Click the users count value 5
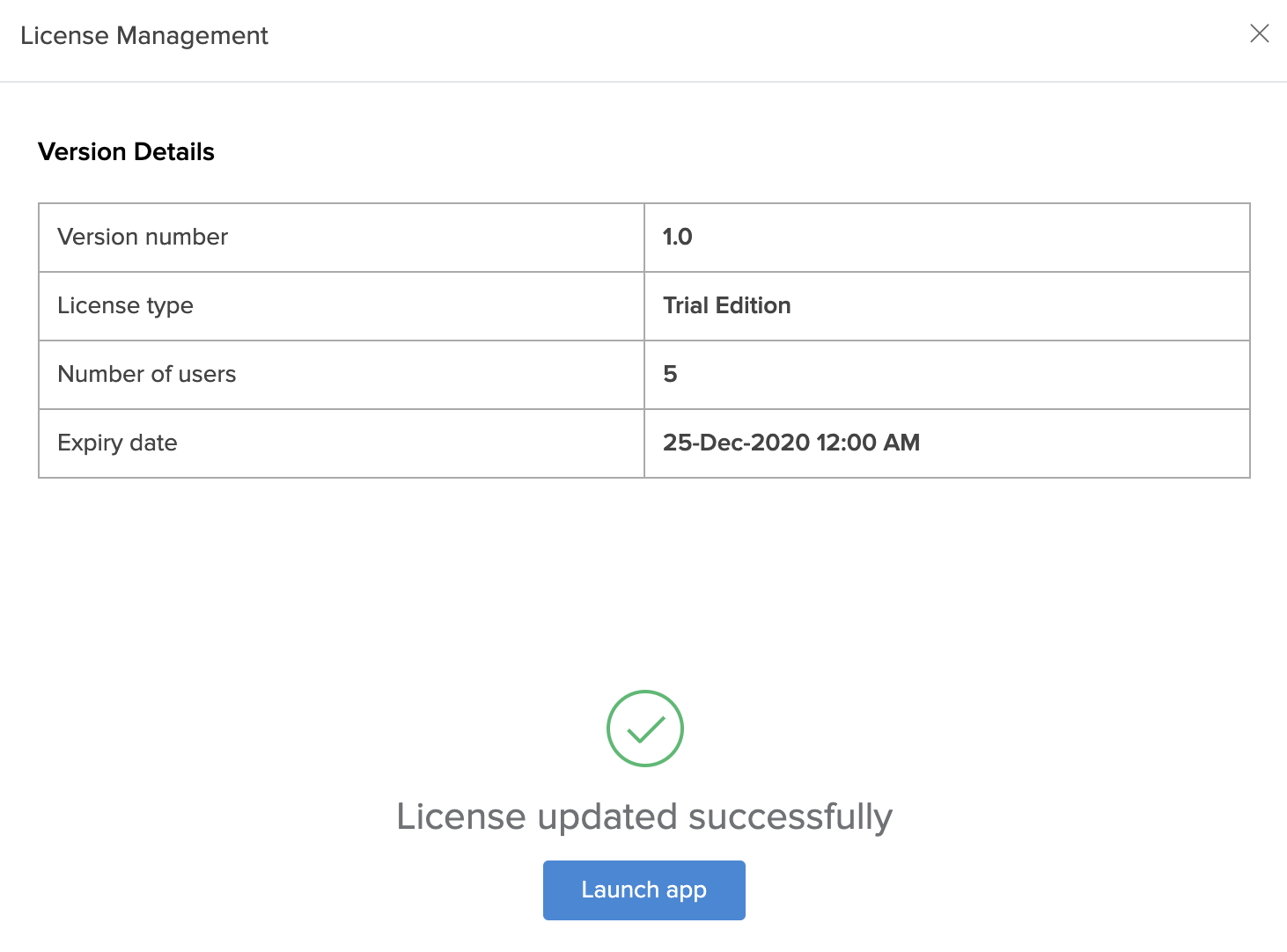1287x952 pixels. (x=670, y=374)
